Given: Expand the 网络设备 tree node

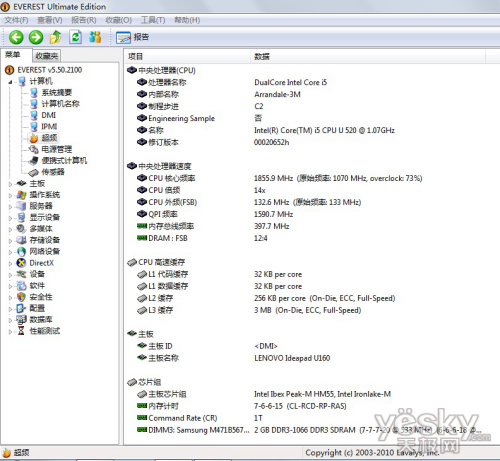Looking at the screenshot, I should 11,252.
